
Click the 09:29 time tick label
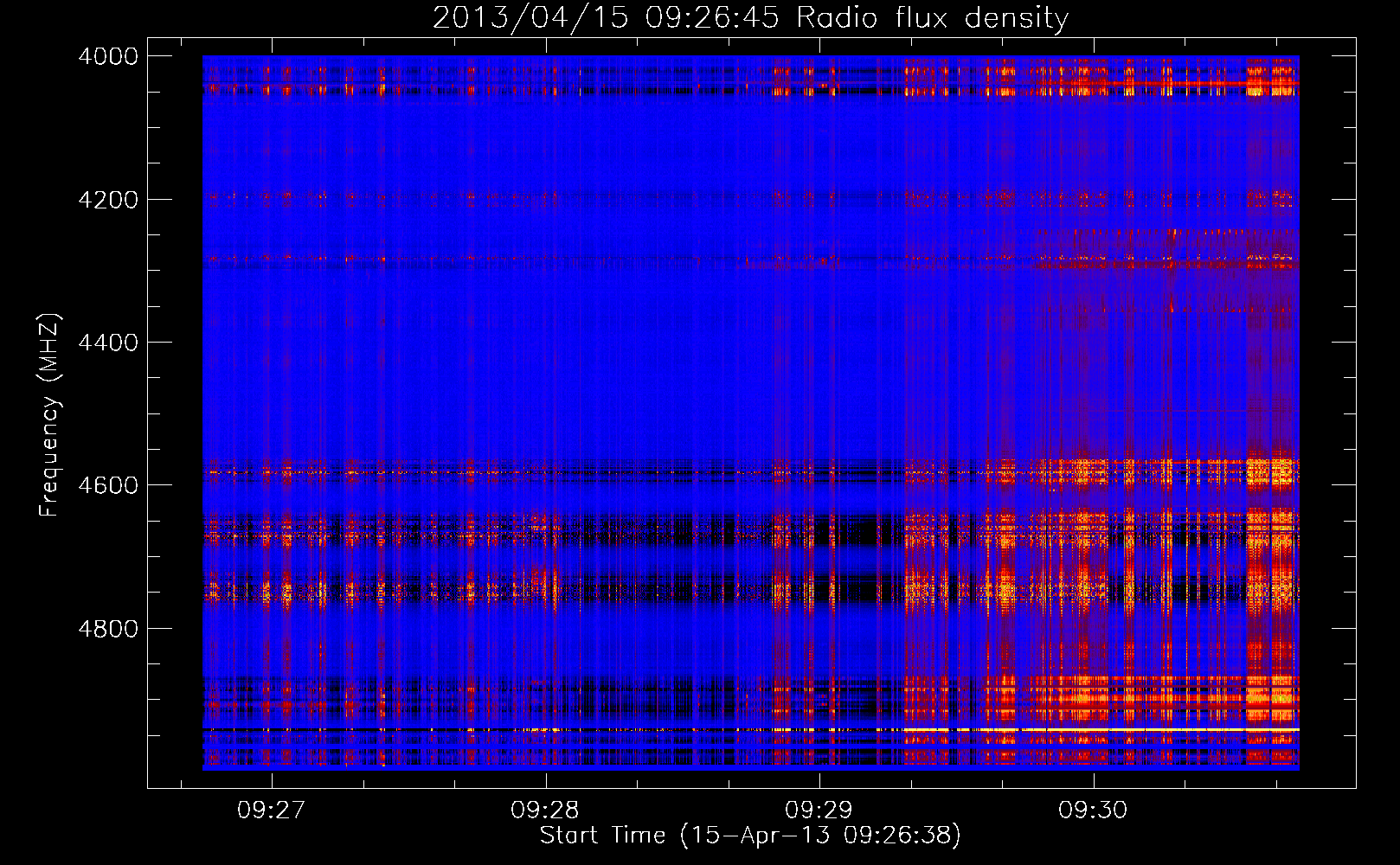pos(819,810)
